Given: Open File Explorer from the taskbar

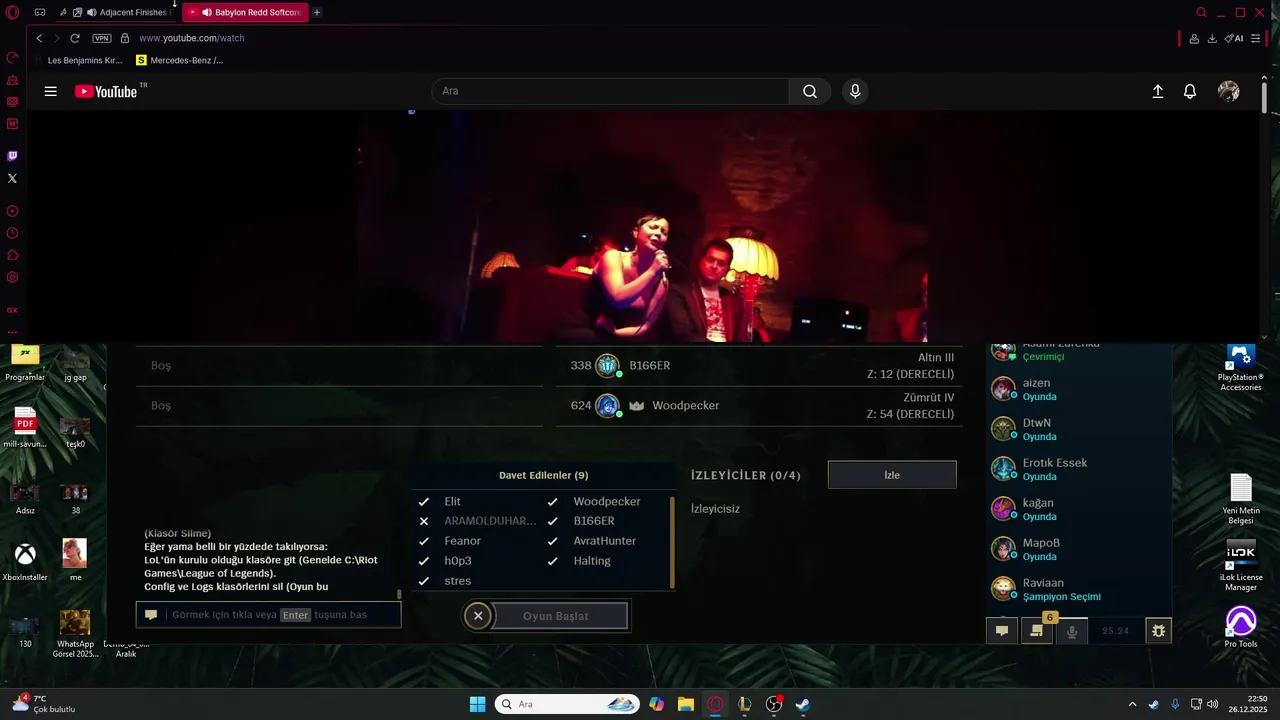Looking at the screenshot, I should pos(685,704).
